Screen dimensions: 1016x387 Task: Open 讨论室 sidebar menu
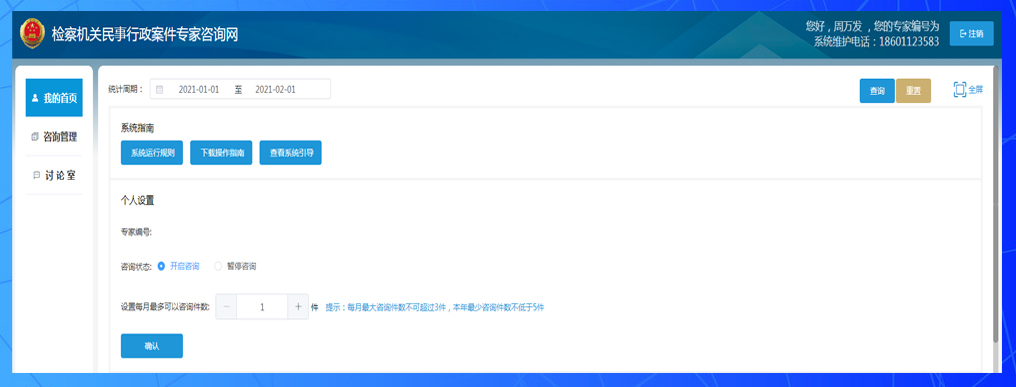[x=54, y=175]
